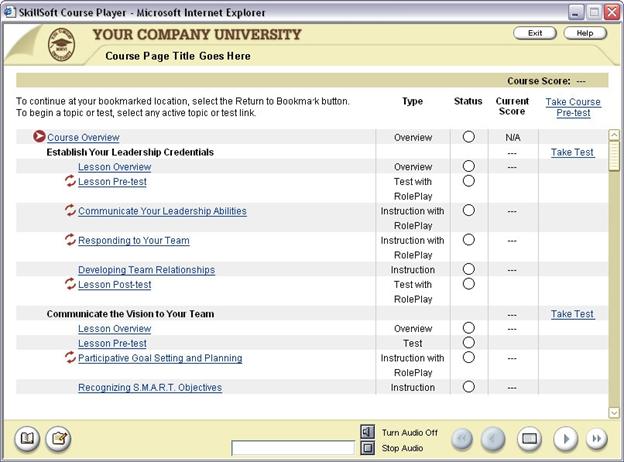
Task: Click status circle for Lesson Post-test
Action: 469,284
